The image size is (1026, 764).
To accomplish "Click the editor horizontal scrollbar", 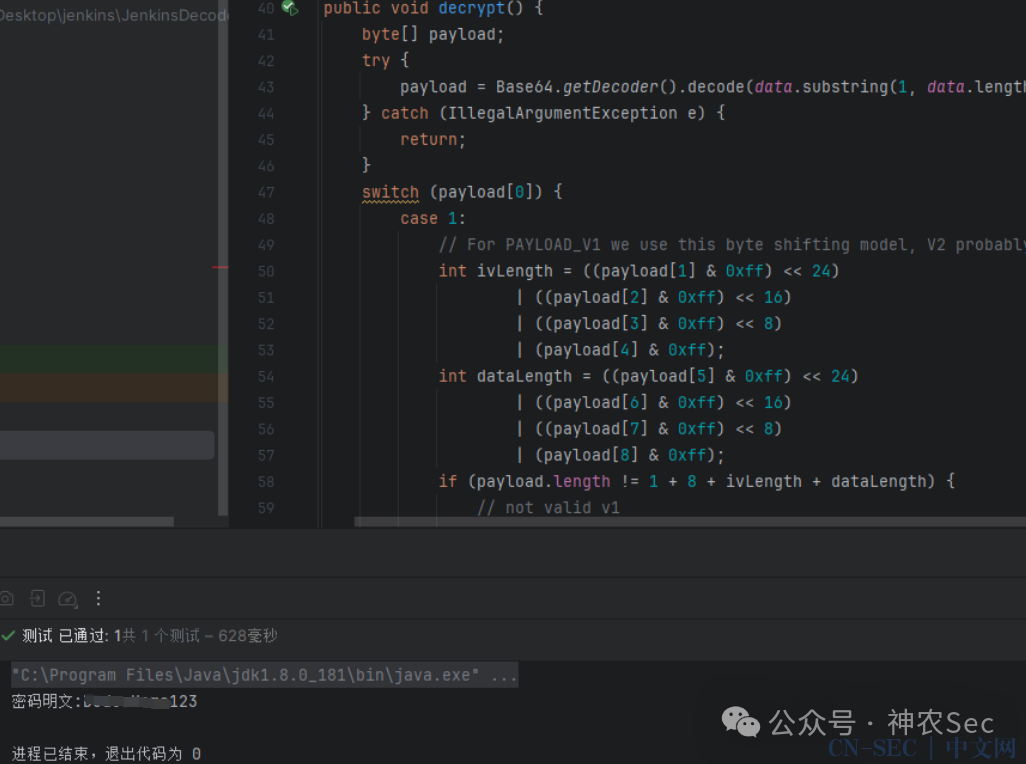I will tap(690, 522).
